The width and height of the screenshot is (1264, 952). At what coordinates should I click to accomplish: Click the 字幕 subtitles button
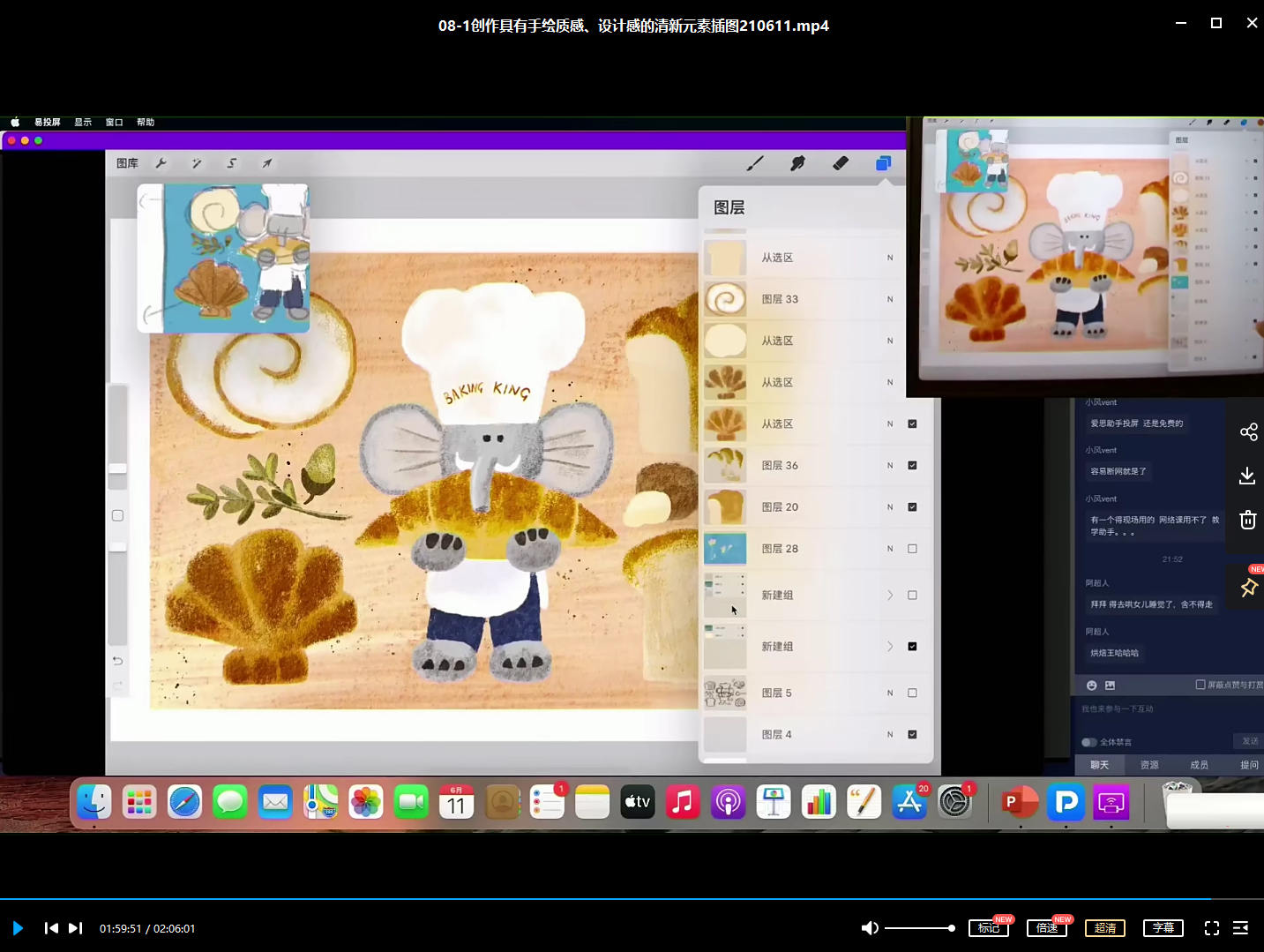click(1163, 928)
